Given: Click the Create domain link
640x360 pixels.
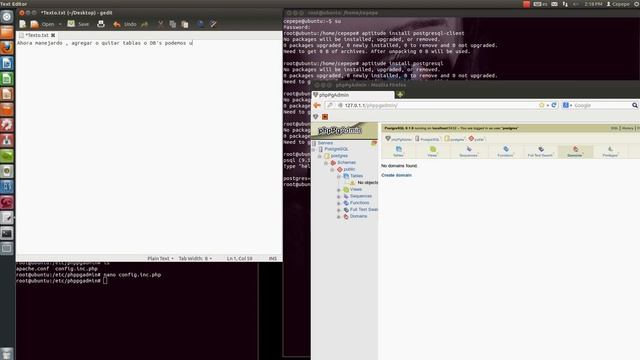Looking at the screenshot, I should point(396,175).
